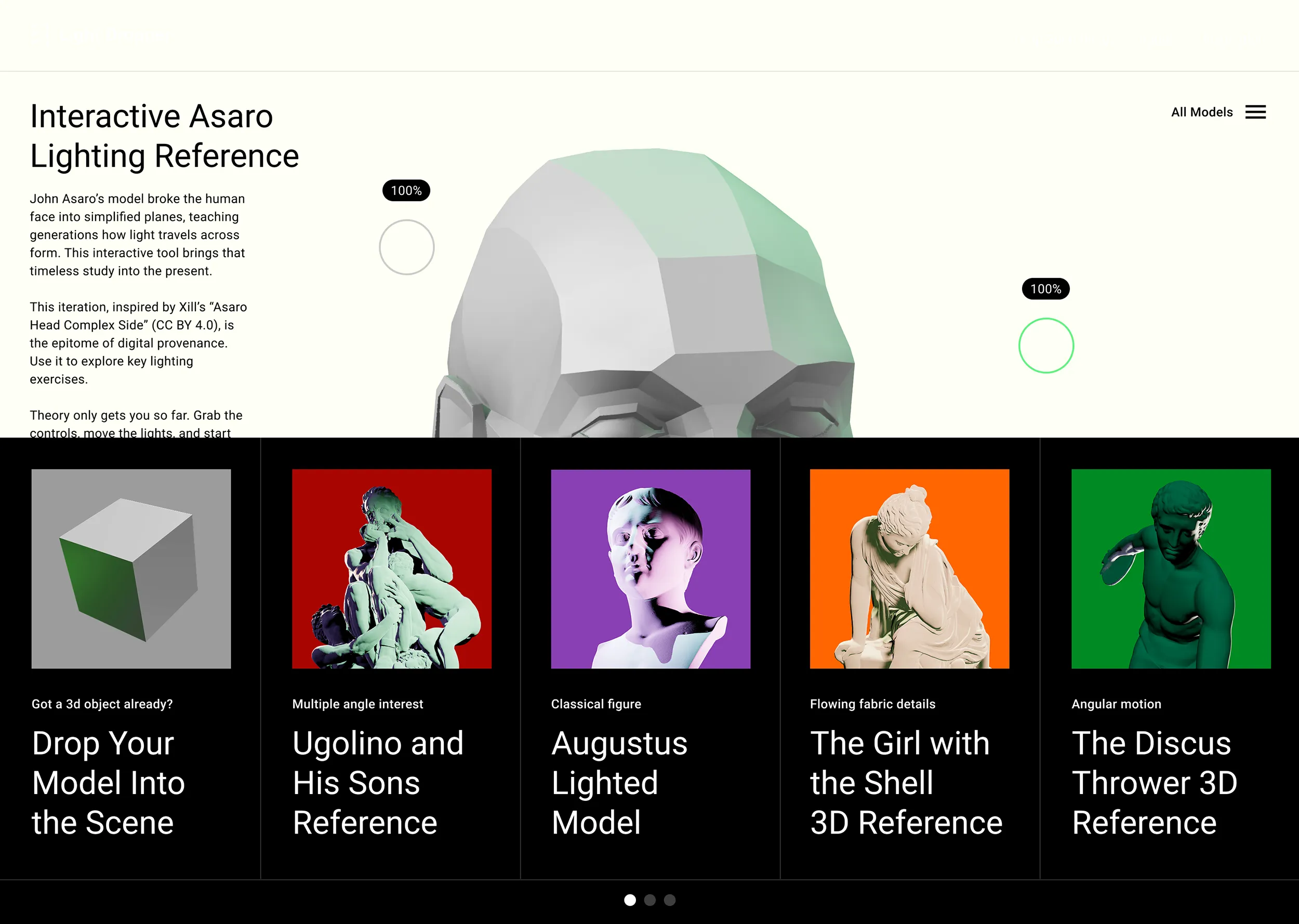Click the 100% badge above the green light

tap(1045, 289)
